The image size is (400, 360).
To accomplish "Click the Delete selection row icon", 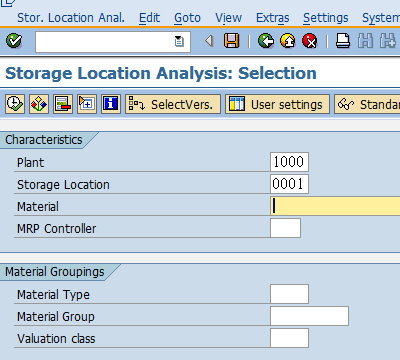I will pyautogui.click(x=63, y=104).
